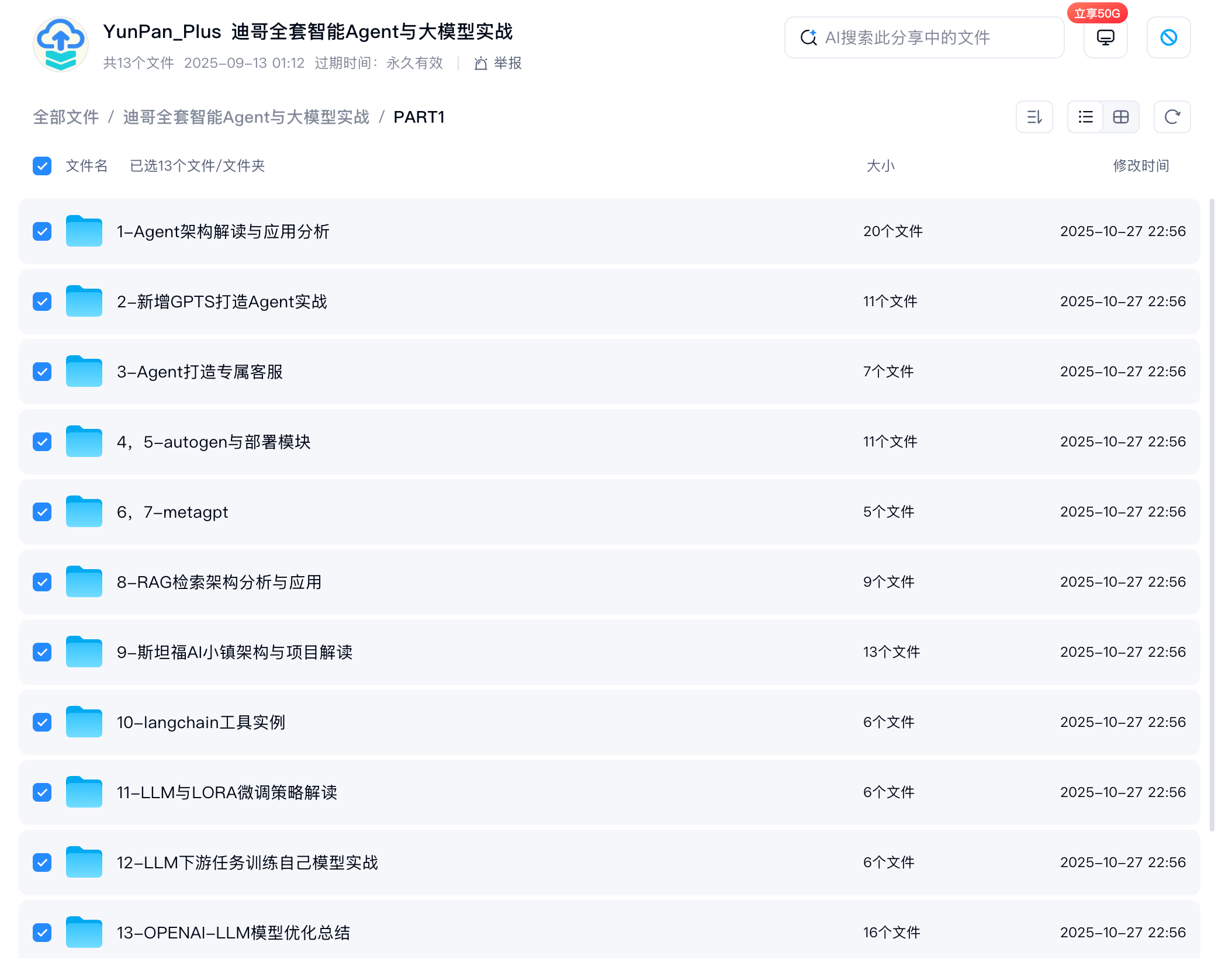Click the blue prohibited circle icon

(x=1168, y=37)
